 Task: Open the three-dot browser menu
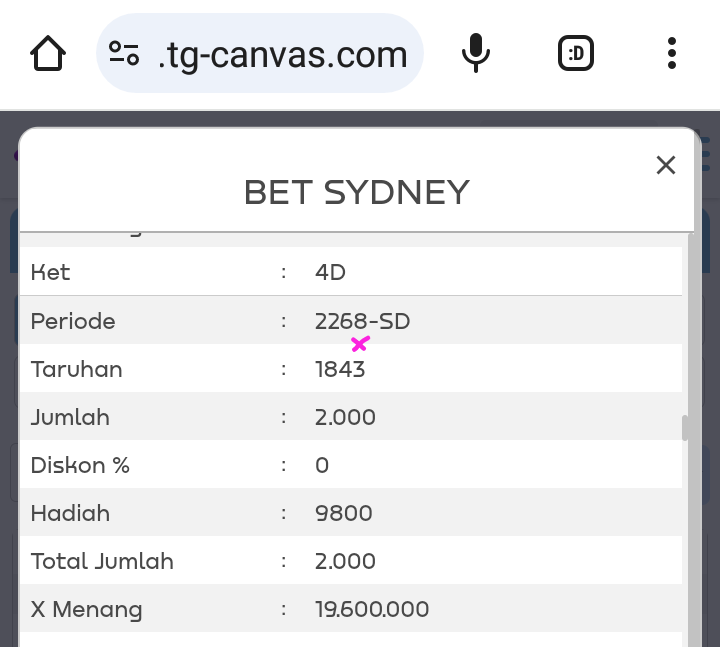tap(672, 54)
